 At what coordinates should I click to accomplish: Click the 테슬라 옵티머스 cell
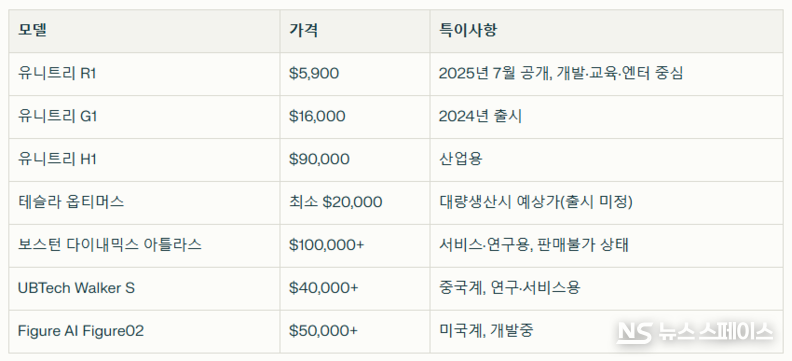pyautogui.click(x=144, y=202)
